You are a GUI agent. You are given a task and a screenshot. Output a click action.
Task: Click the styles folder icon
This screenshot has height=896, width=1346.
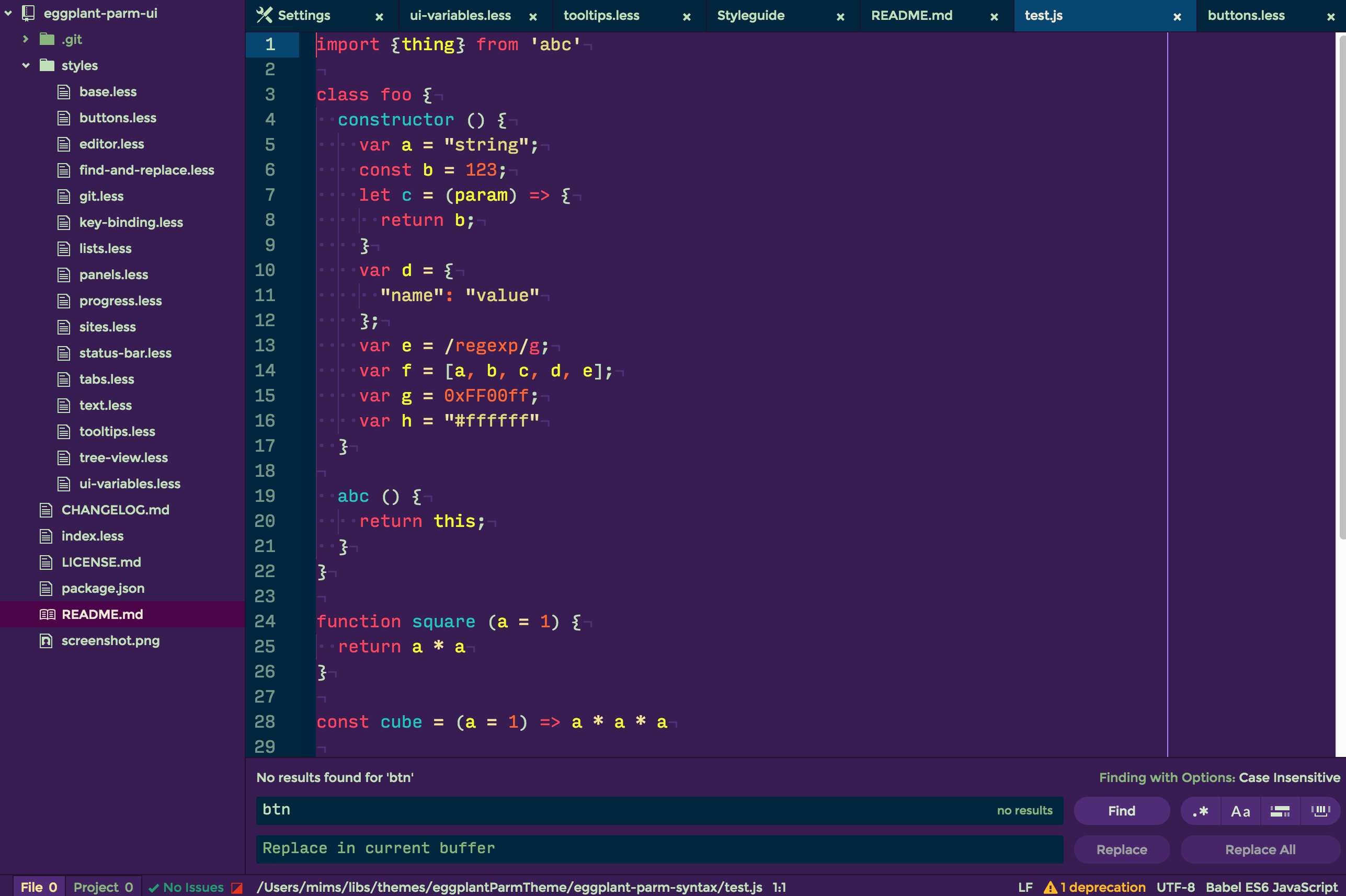click(x=47, y=65)
